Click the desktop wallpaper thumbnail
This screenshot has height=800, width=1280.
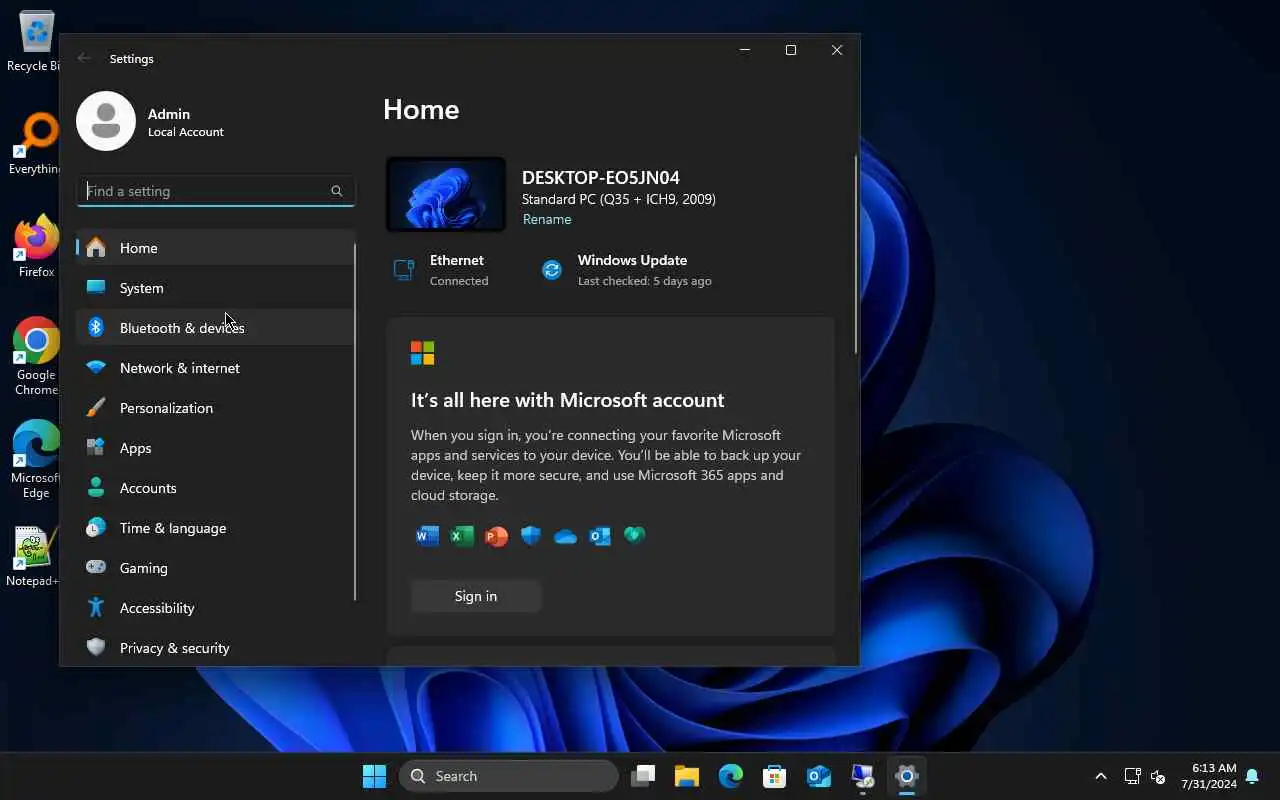point(446,195)
